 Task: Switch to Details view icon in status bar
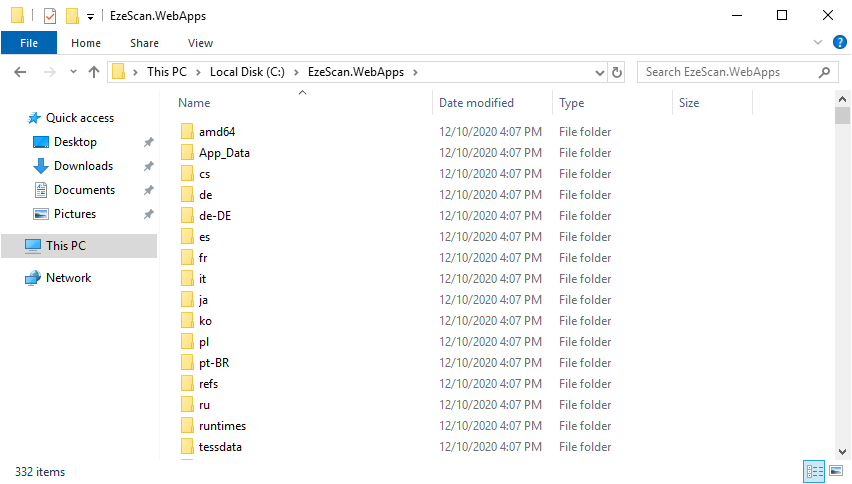tap(812, 471)
